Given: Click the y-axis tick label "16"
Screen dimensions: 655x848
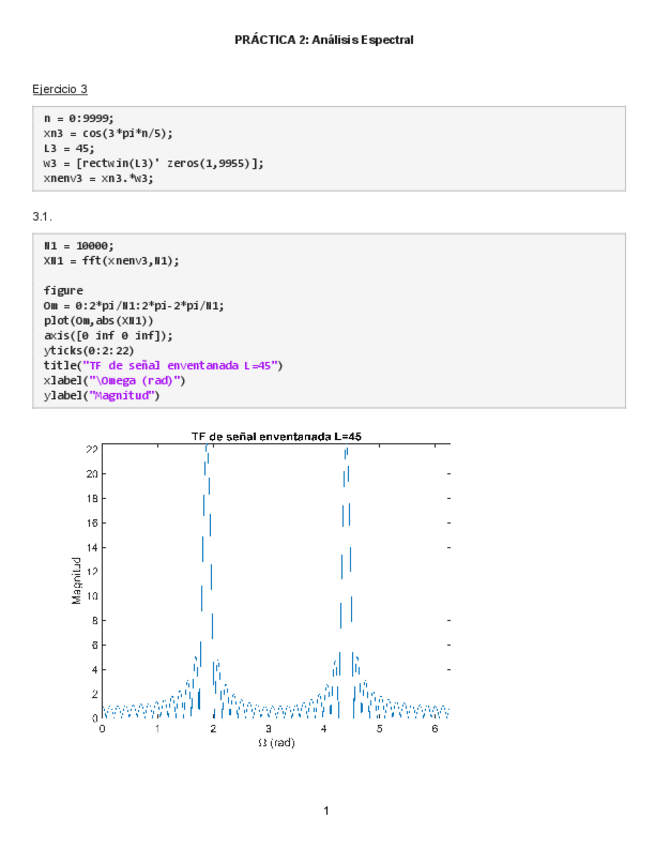Looking at the screenshot, I should 92,523.
